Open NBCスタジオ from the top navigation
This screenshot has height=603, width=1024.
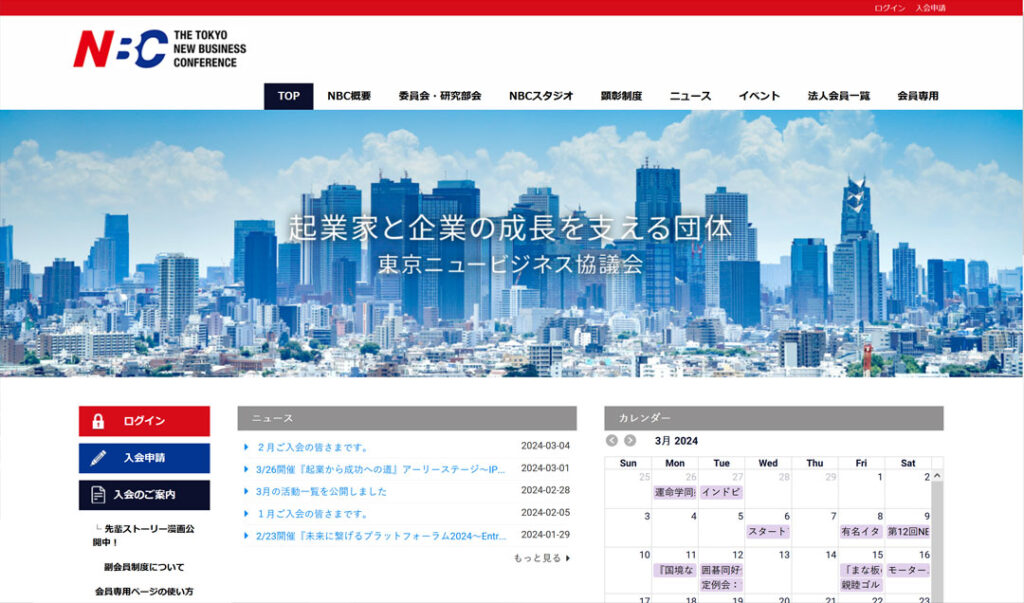[x=541, y=96]
